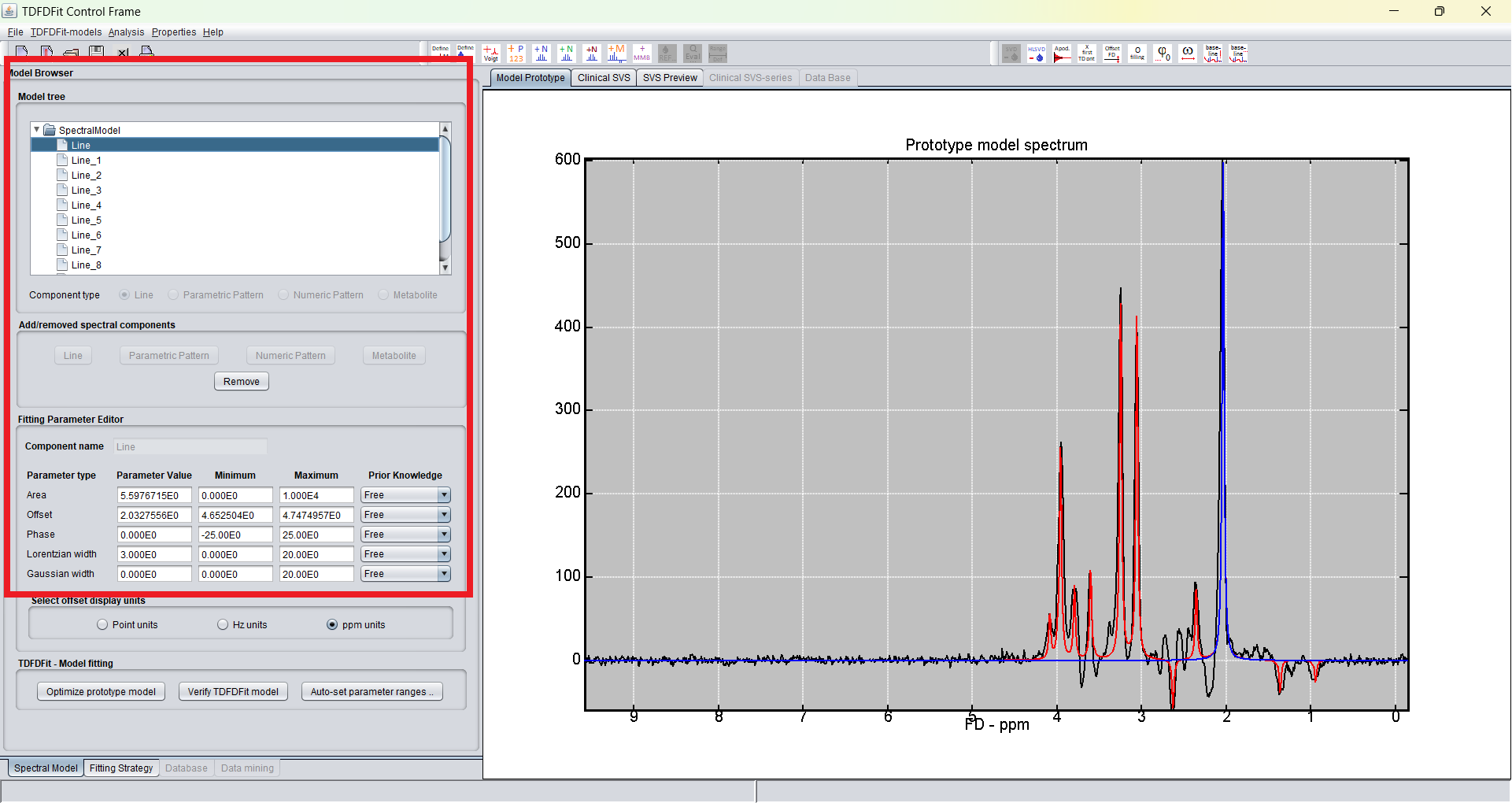1512x803 pixels.
Task: Open the Offset prior knowledge dropdown
Action: [x=444, y=515]
